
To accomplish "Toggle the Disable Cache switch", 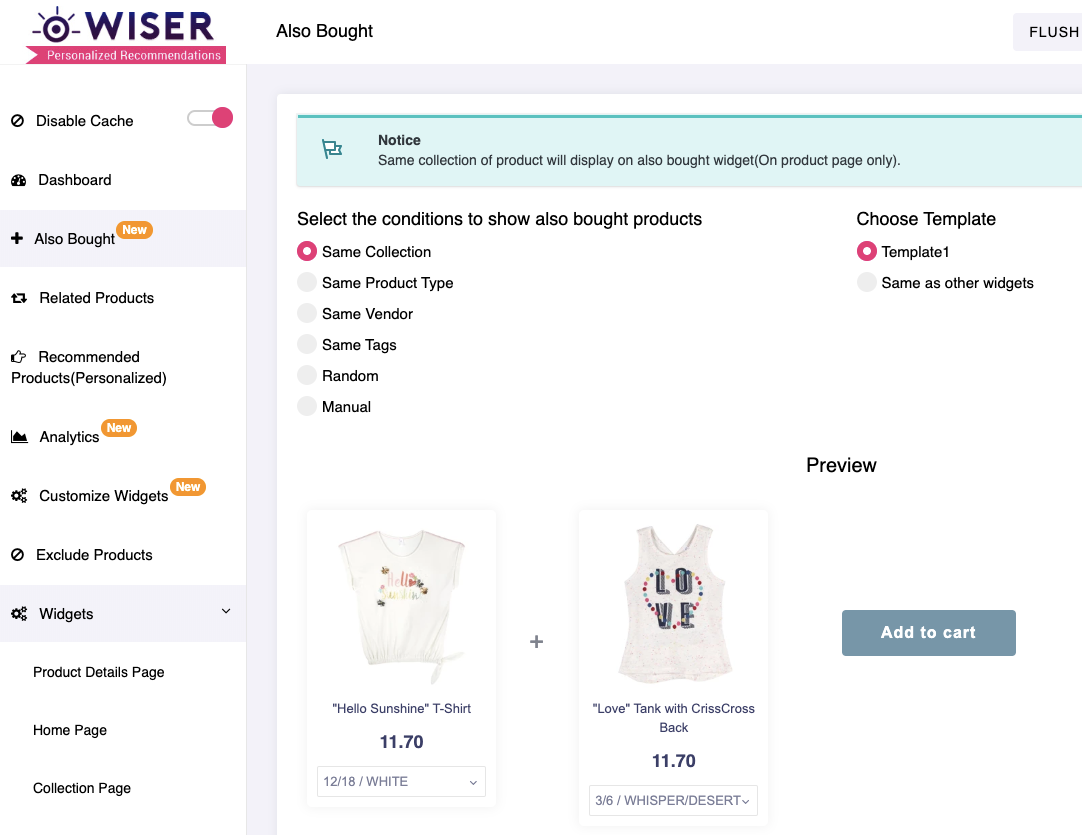I will [x=210, y=118].
